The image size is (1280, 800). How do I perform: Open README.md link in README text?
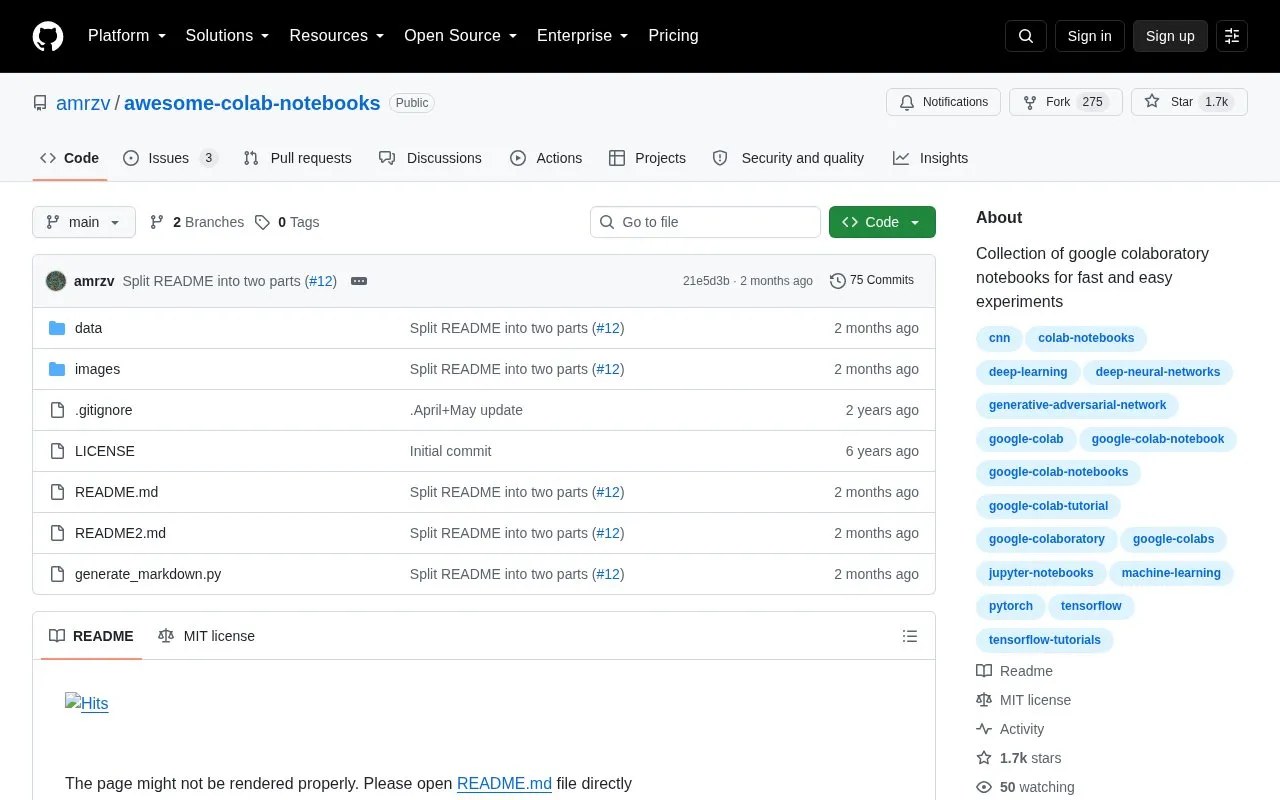point(504,784)
